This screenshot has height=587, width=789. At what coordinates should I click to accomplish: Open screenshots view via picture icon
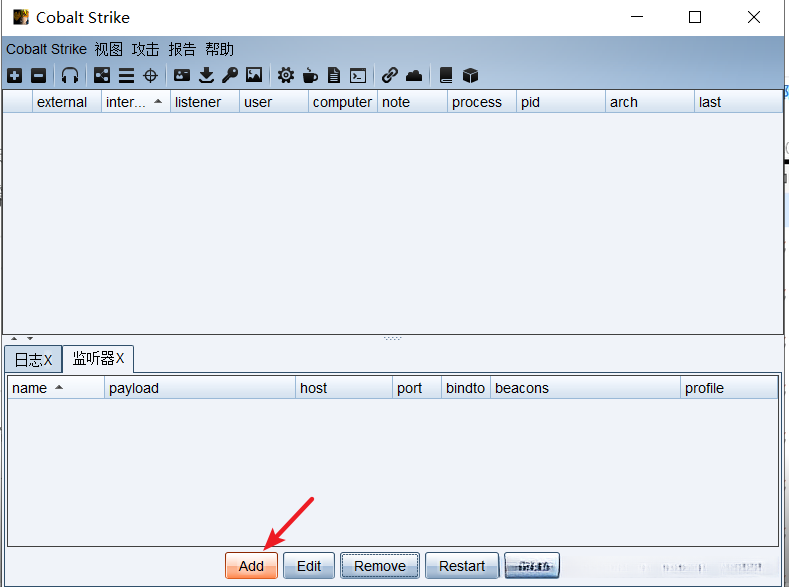(x=254, y=75)
